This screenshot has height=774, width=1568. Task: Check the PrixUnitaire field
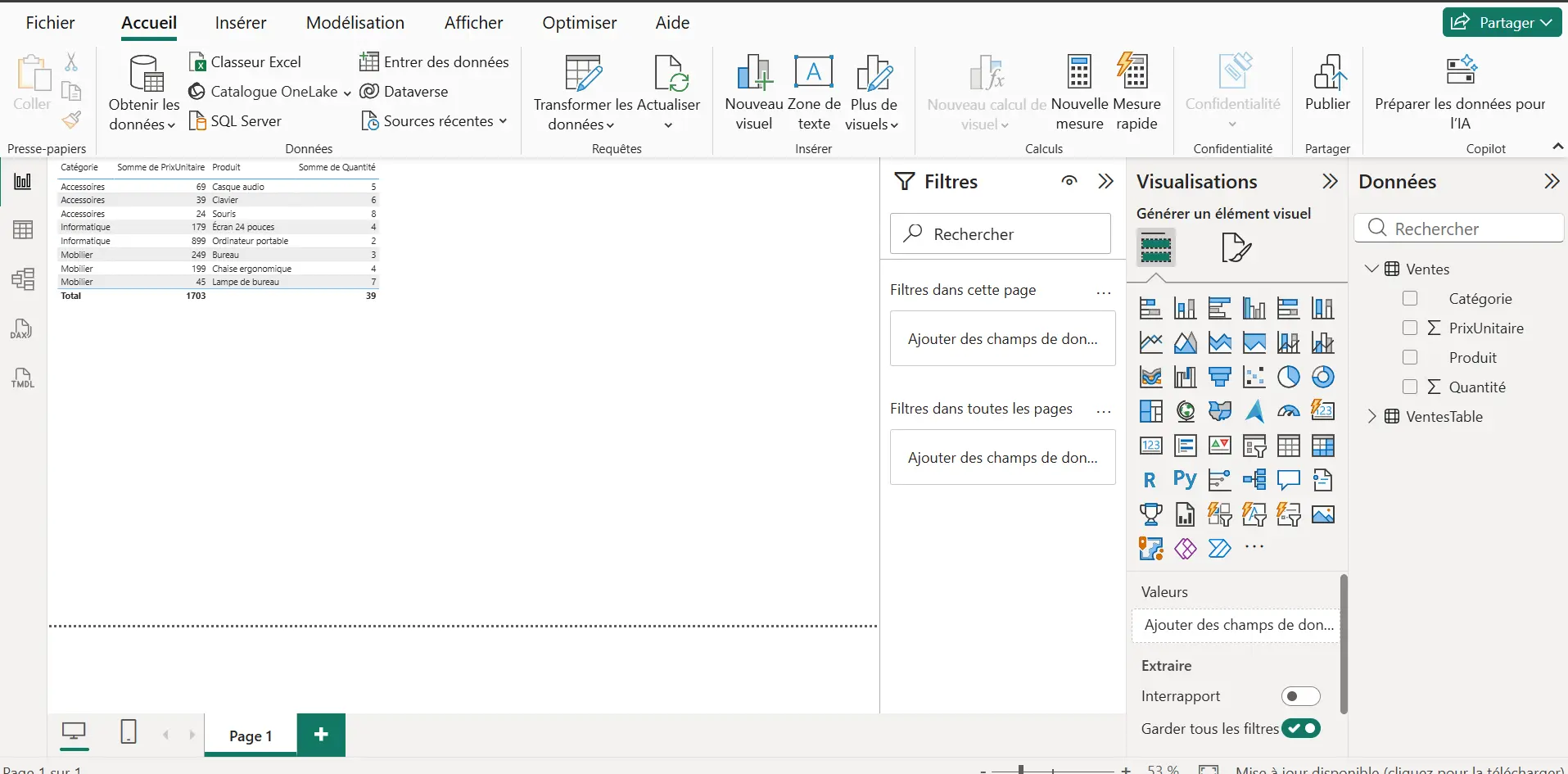pos(1410,328)
